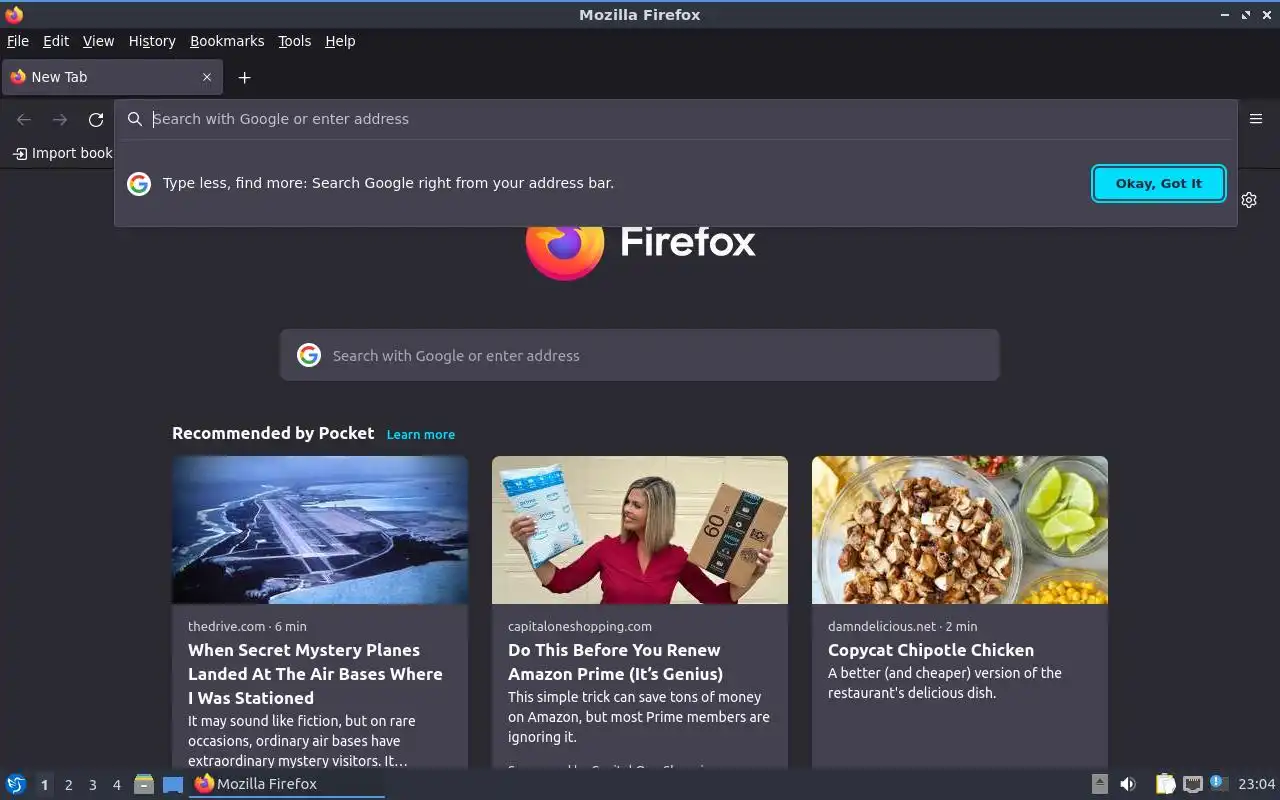Focus the address bar search field
This screenshot has height=800, width=1280.
point(675,119)
